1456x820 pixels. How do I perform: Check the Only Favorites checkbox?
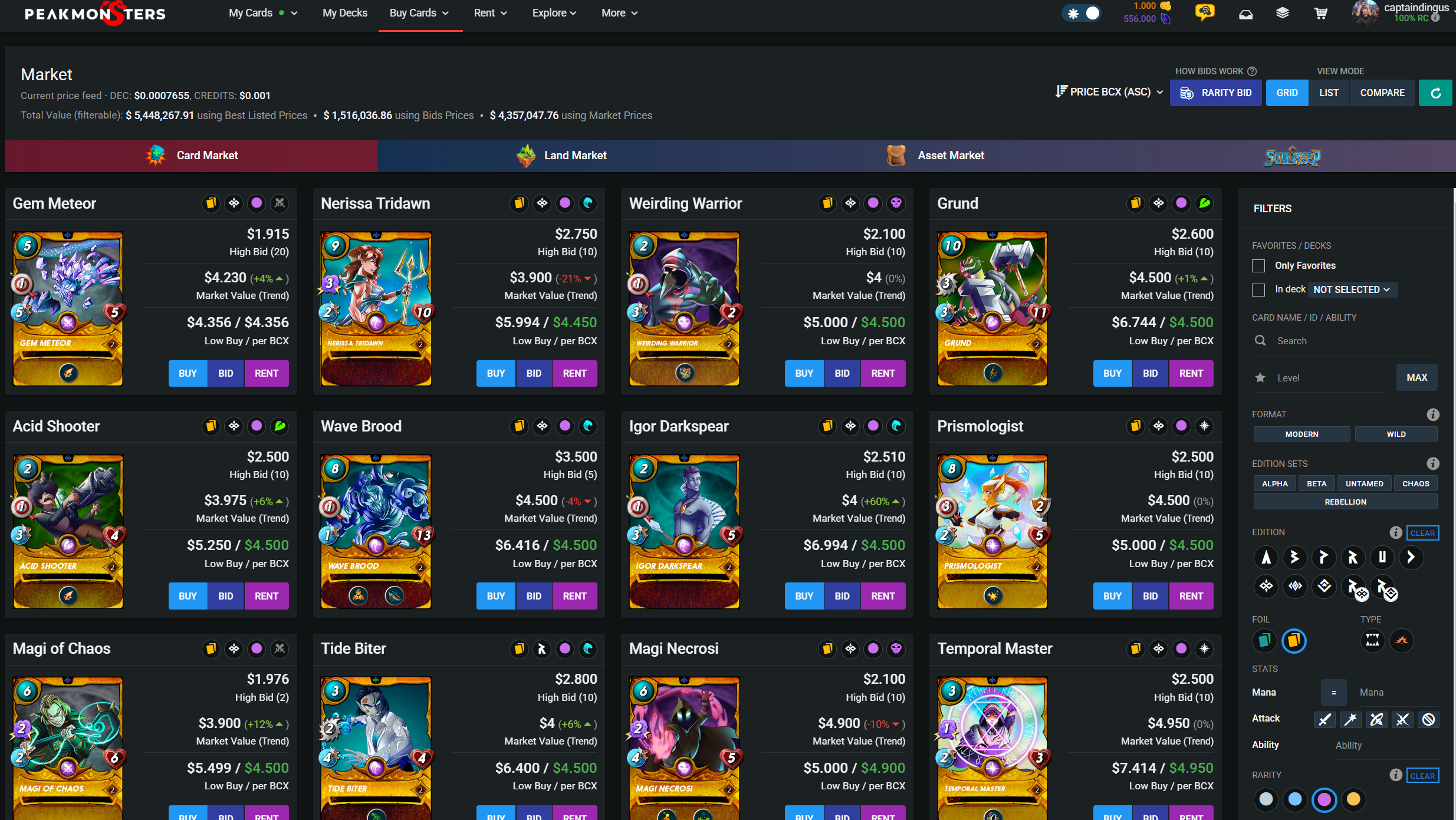point(1258,266)
